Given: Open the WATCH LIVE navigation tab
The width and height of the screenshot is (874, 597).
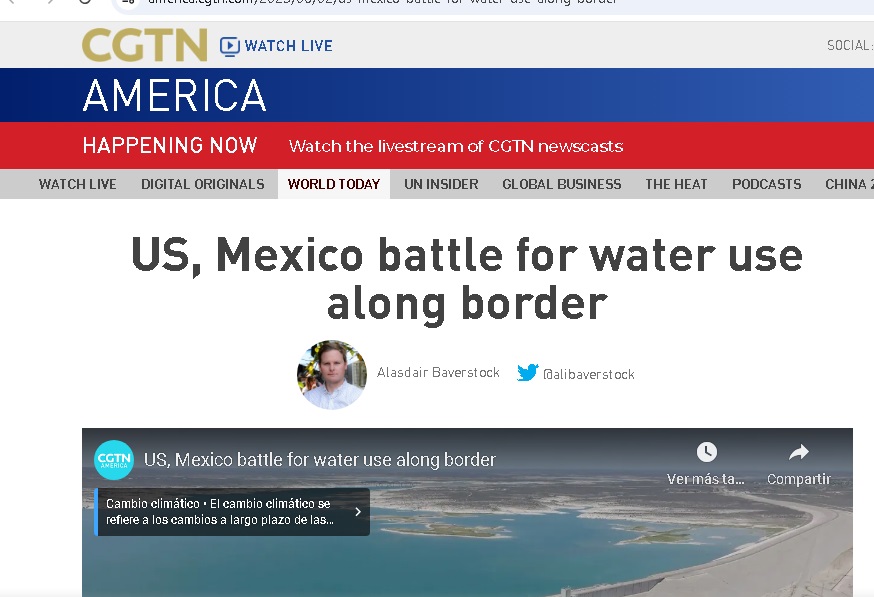Looking at the screenshot, I should 77,184.
